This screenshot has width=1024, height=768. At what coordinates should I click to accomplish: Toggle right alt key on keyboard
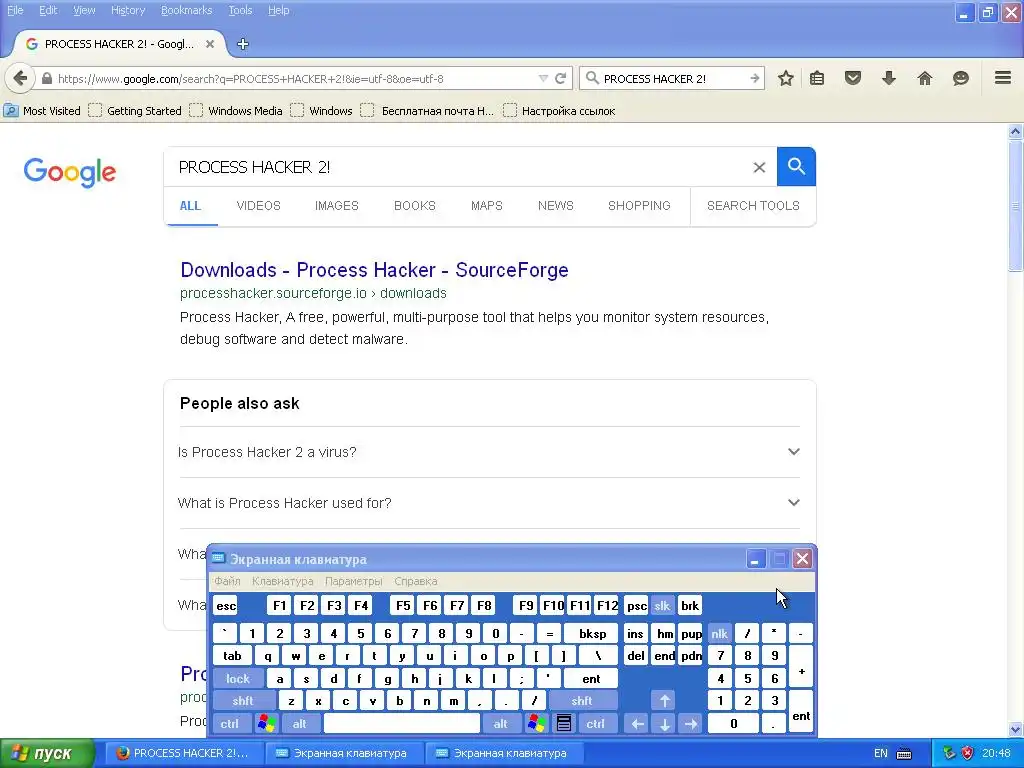tap(500, 723)
